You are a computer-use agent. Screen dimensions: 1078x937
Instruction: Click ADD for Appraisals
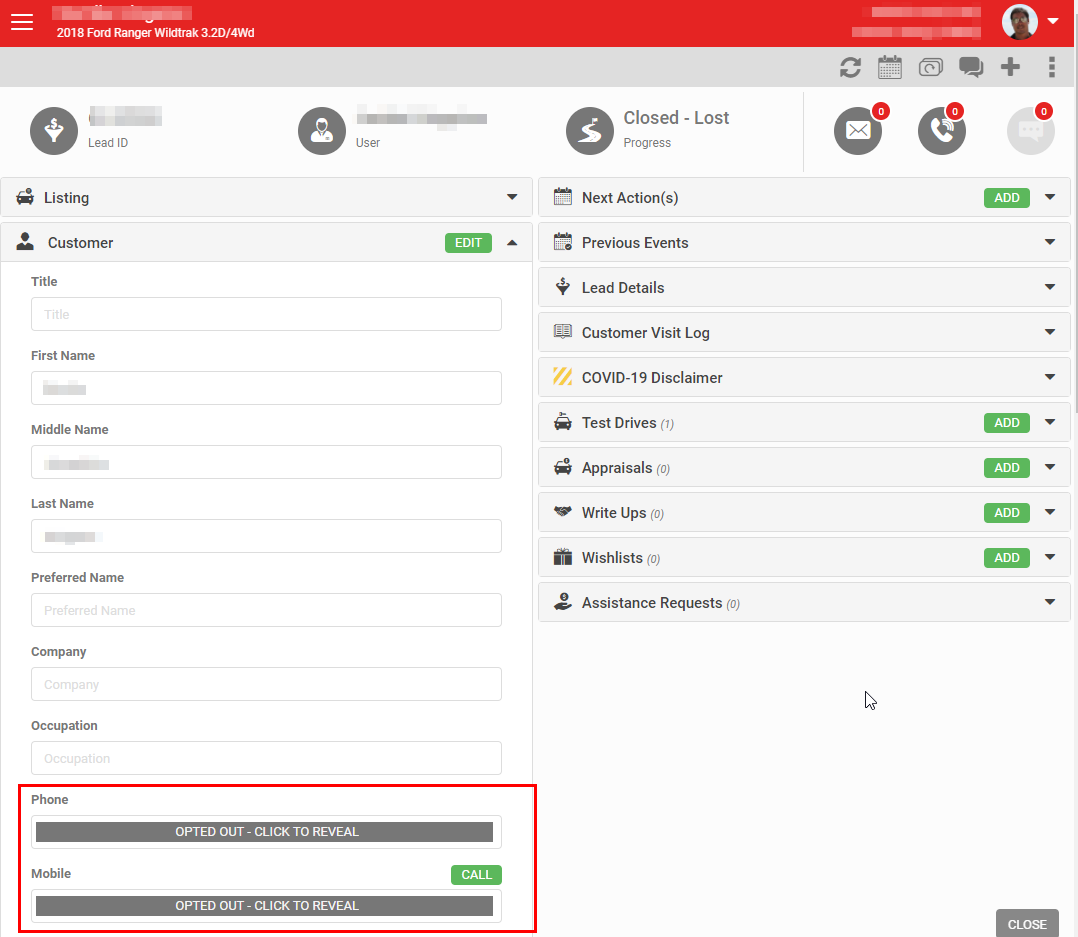(1006, 467)
